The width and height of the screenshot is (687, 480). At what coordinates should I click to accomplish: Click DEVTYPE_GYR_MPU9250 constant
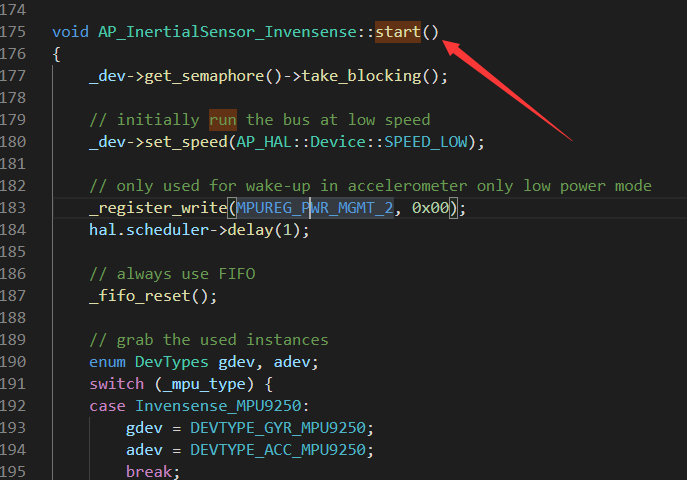278,428
